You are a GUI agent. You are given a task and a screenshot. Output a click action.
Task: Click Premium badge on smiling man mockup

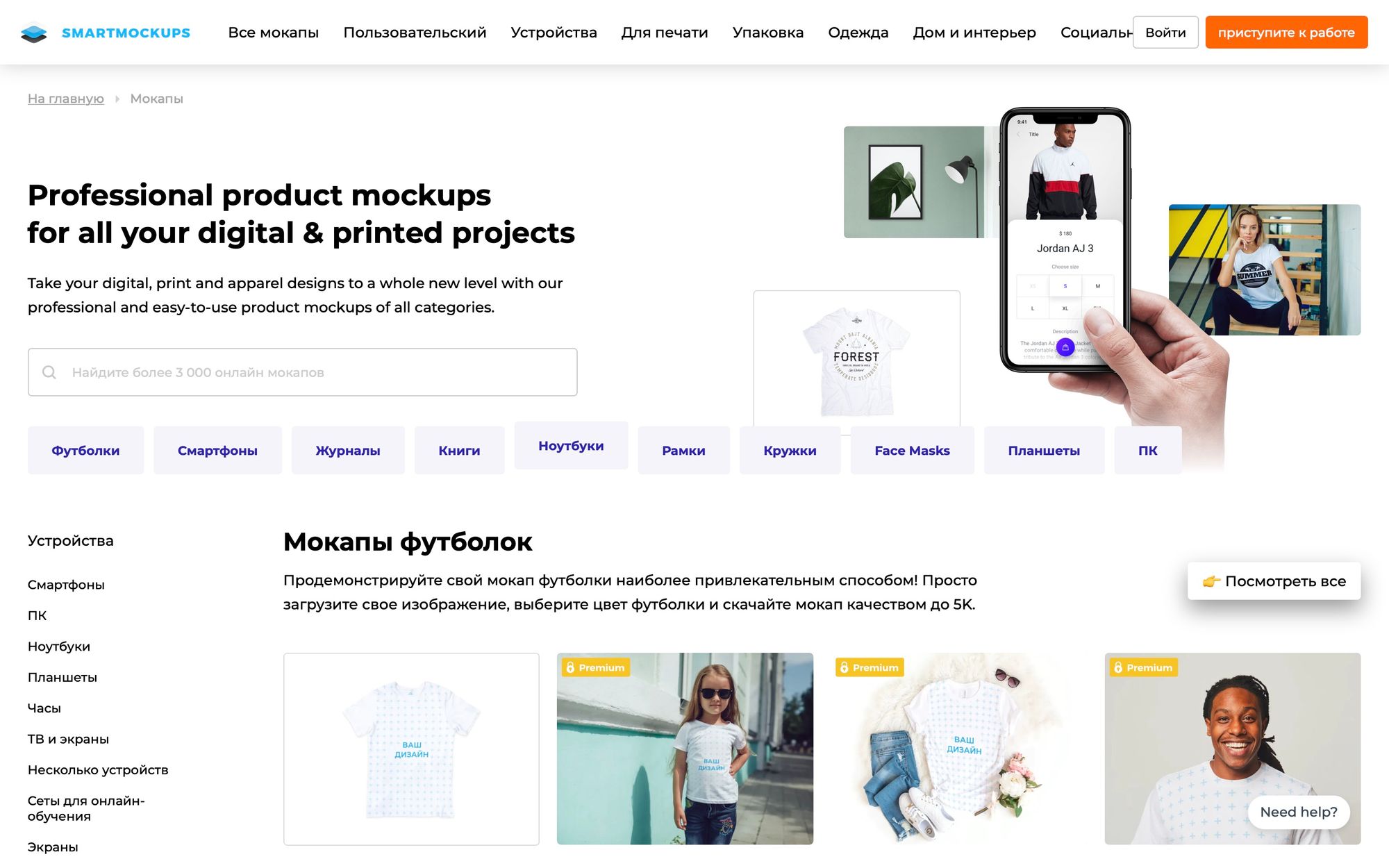(1142, 667)
